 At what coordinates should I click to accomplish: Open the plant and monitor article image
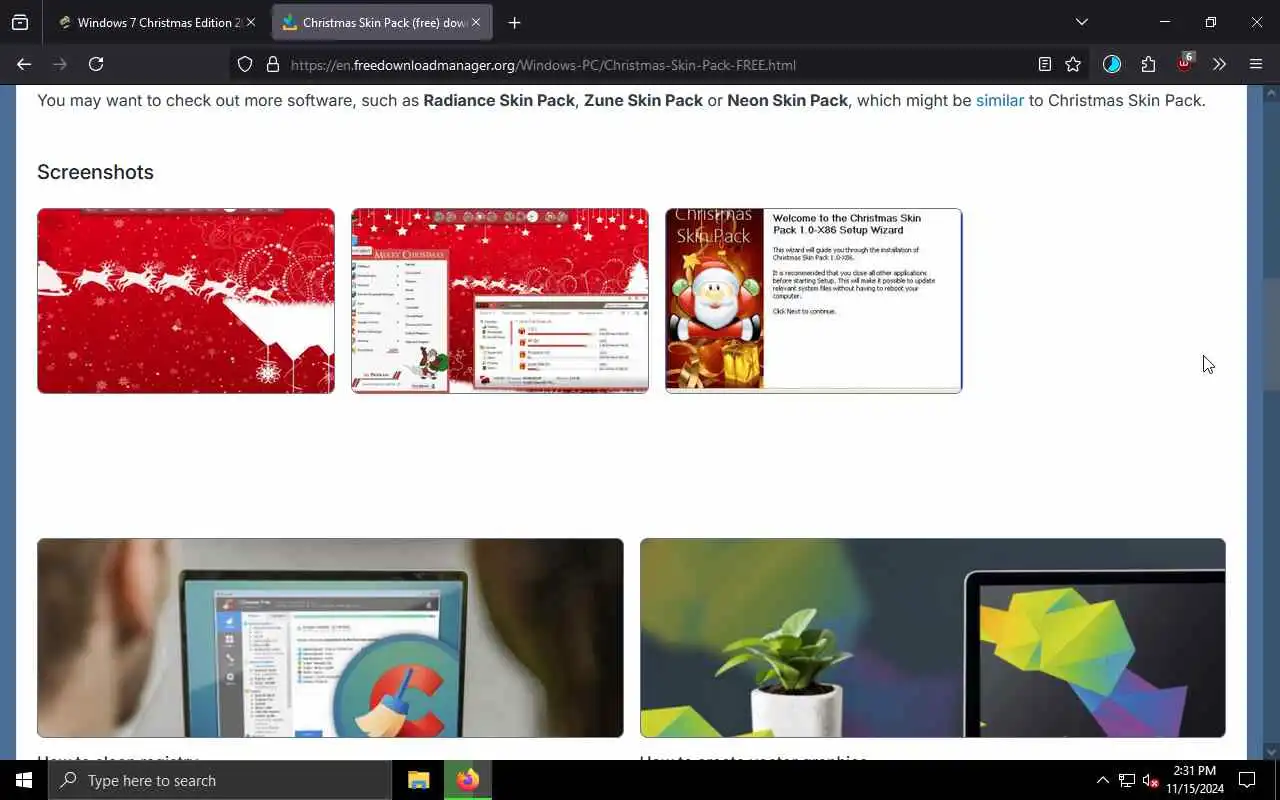(x=933, y=638)
